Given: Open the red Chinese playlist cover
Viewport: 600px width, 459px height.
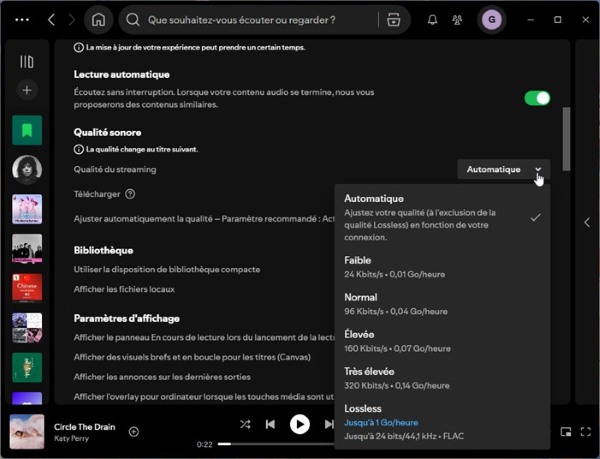Looking at the screenshot, I should coord(27,288).
